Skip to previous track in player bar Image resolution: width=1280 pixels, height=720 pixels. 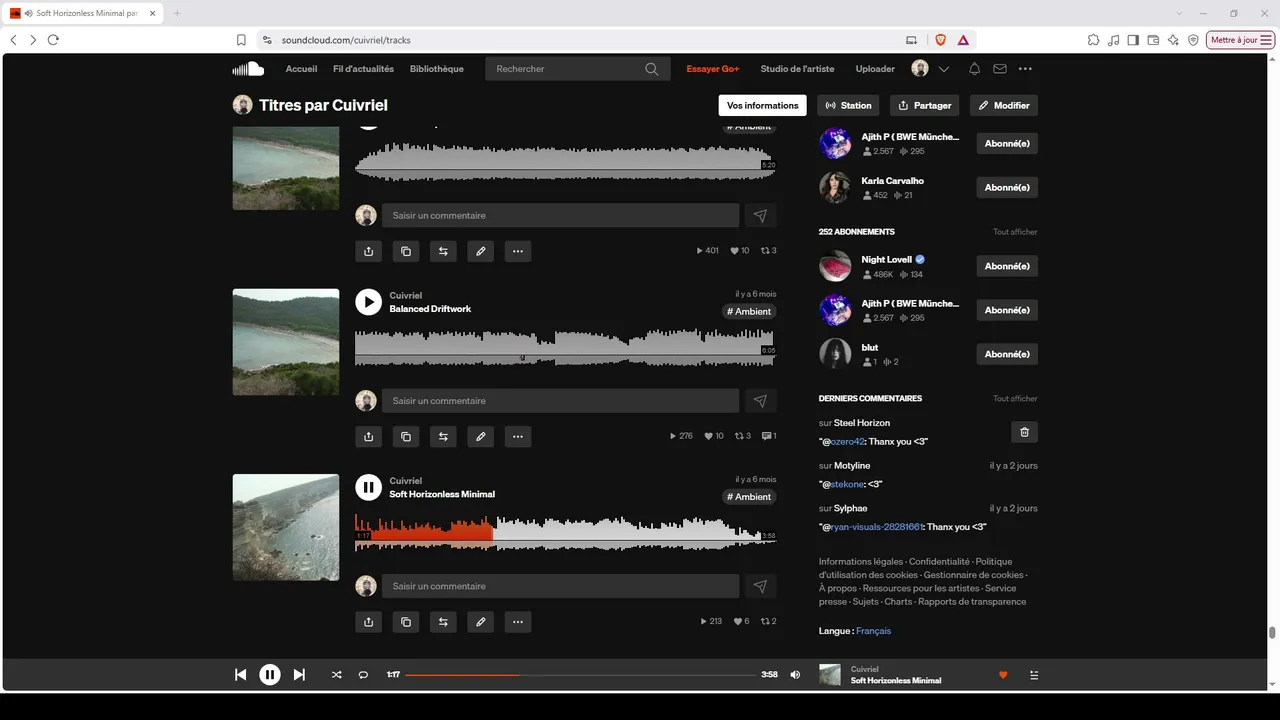tap(240, 675)
